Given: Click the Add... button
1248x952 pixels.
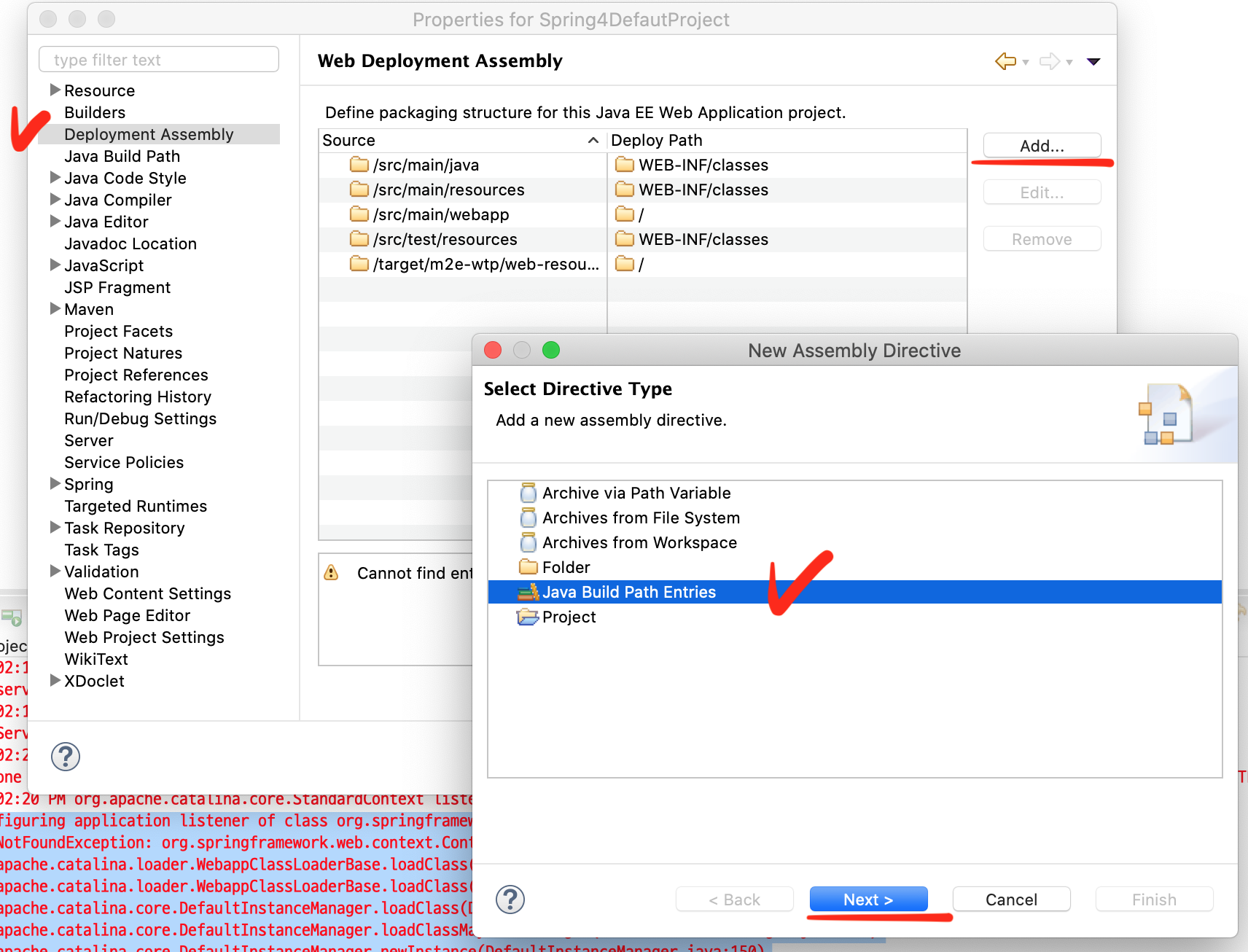Looking at the screenshot, I should (x=1042, y=146).
